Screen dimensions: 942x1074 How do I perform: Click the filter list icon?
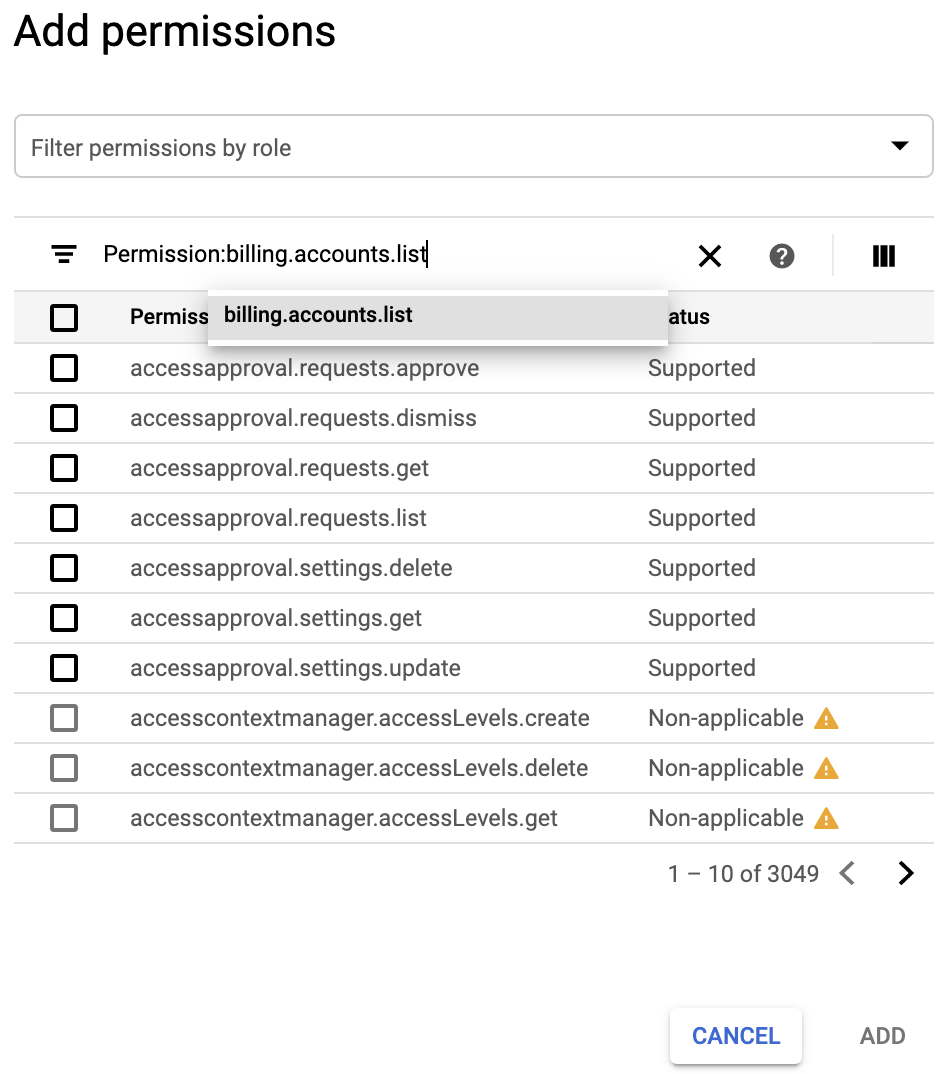tap(64, 255)
